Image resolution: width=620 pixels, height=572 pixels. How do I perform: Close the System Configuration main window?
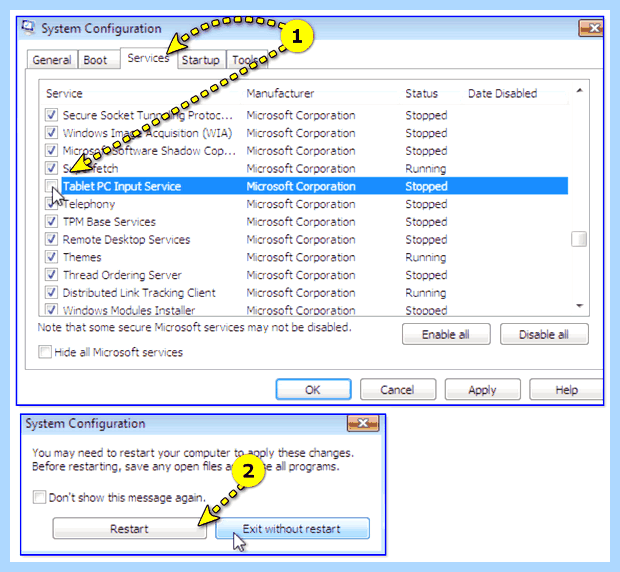coord(591,28)
